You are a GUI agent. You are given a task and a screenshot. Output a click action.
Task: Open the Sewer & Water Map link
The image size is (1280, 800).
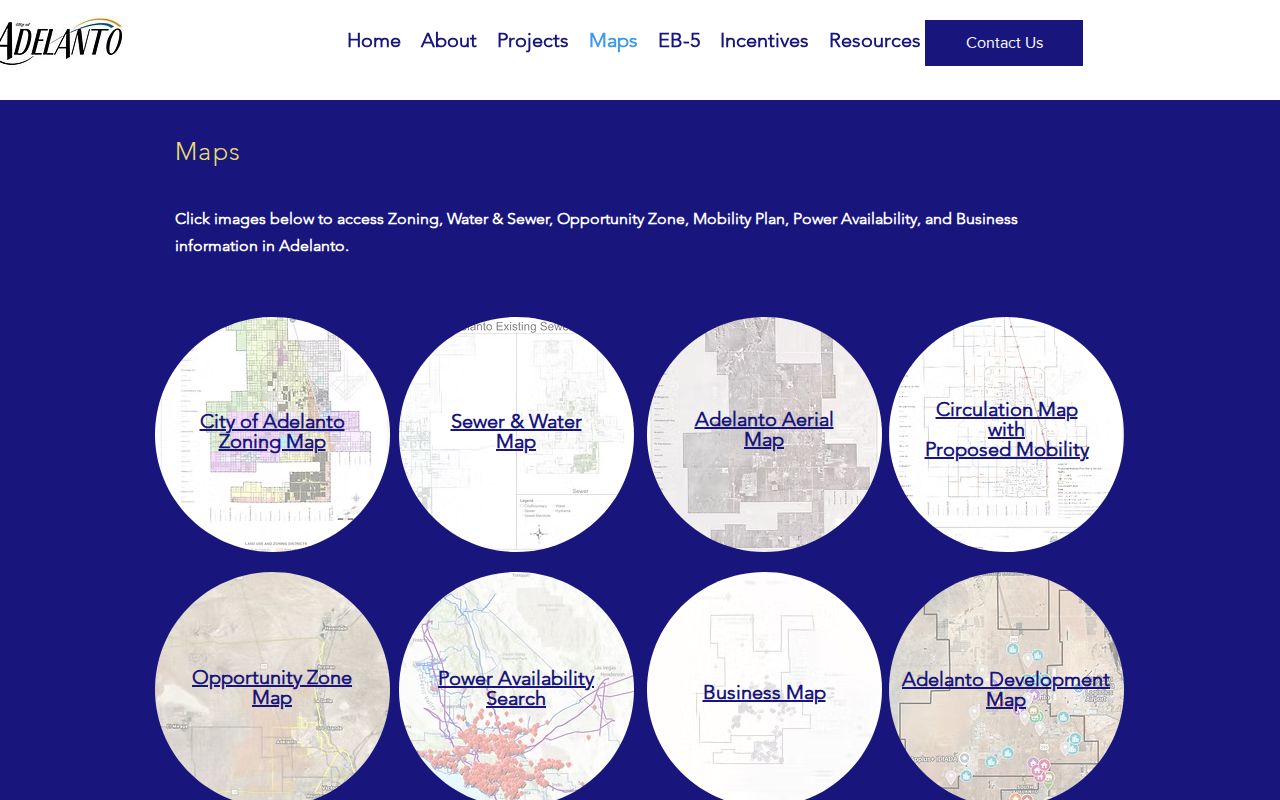pyautogui.click(x=516, y=432)
